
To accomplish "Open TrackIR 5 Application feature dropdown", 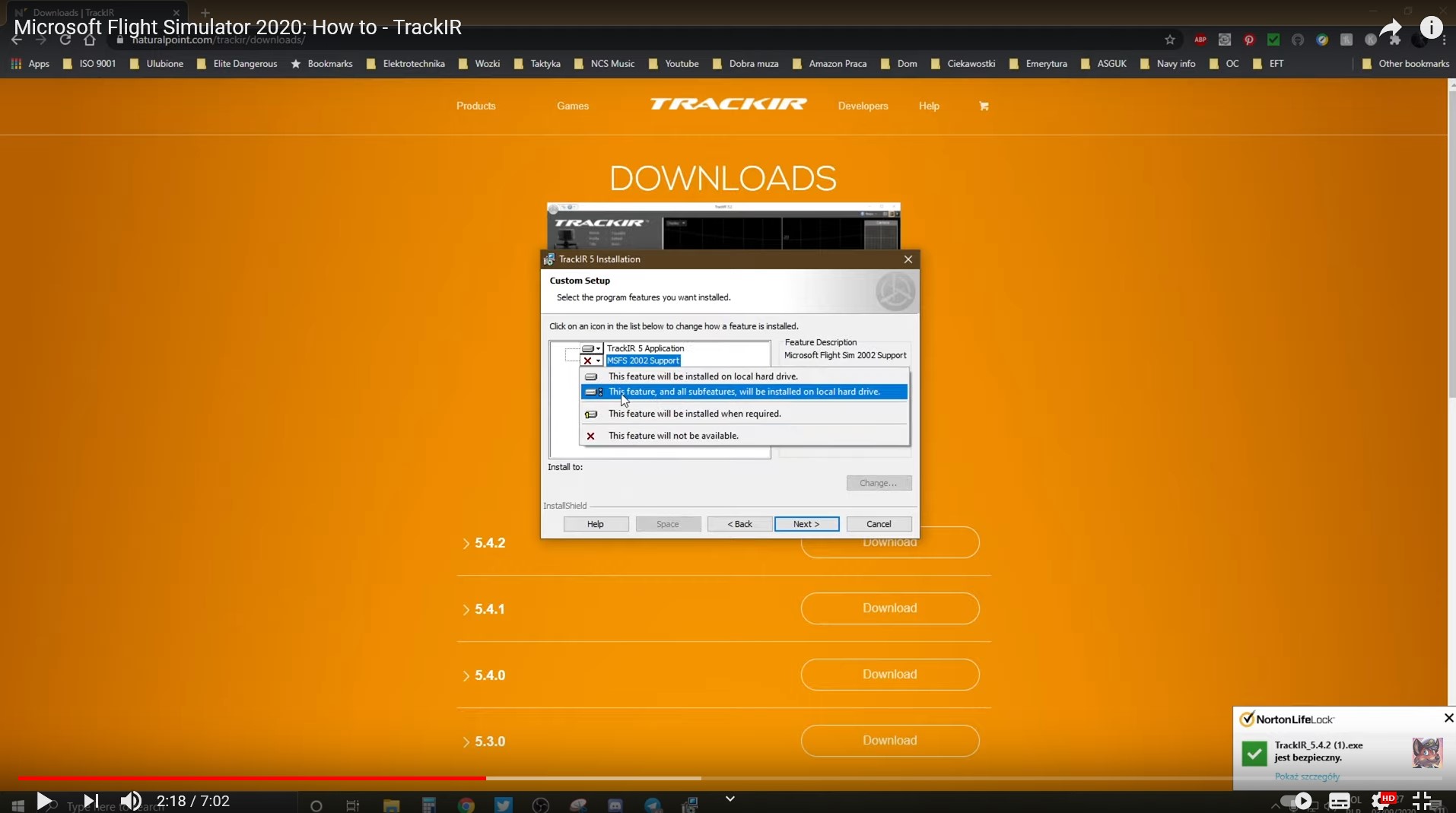I will 591,348.
